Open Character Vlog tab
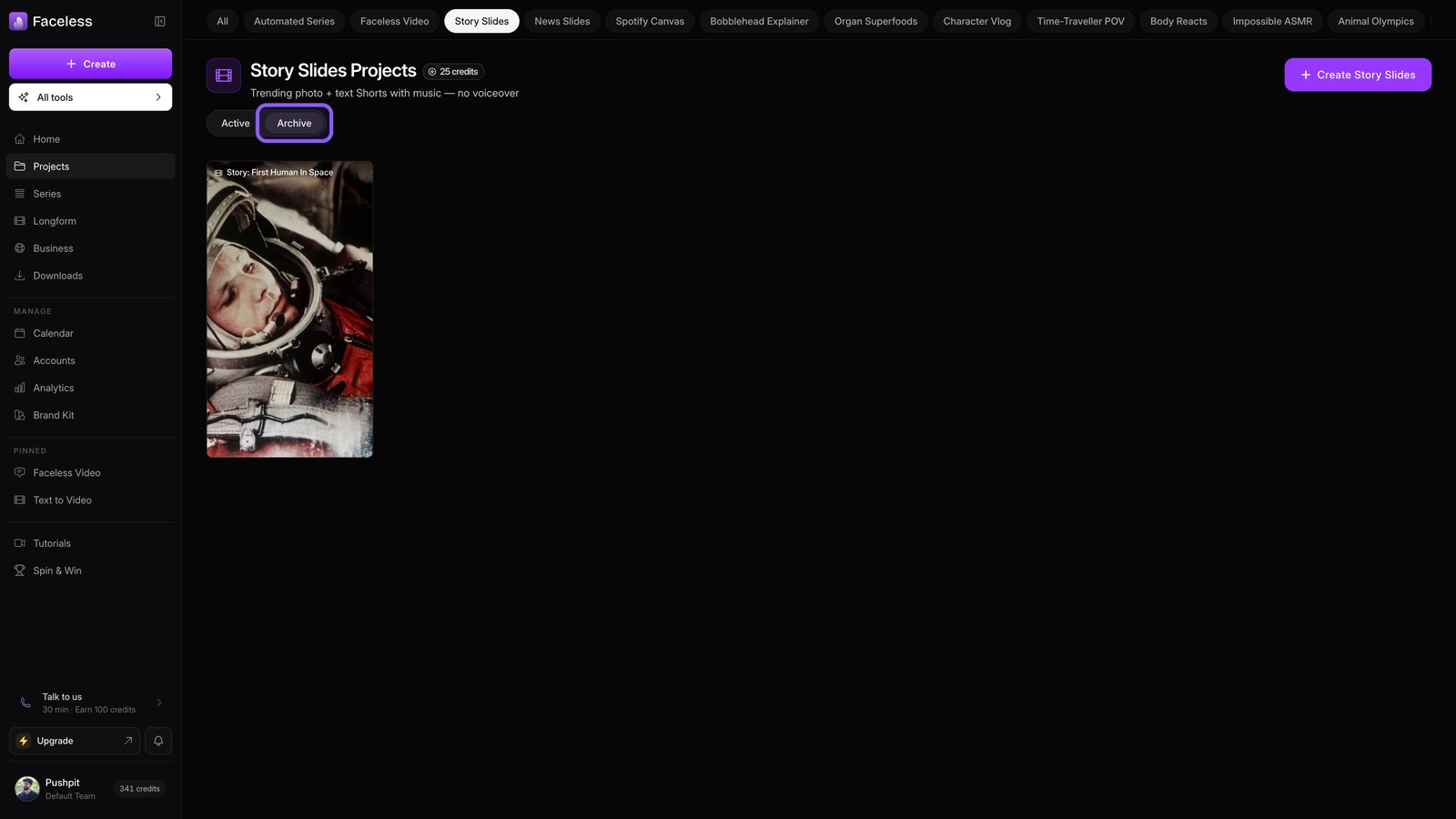 (976, 21)
